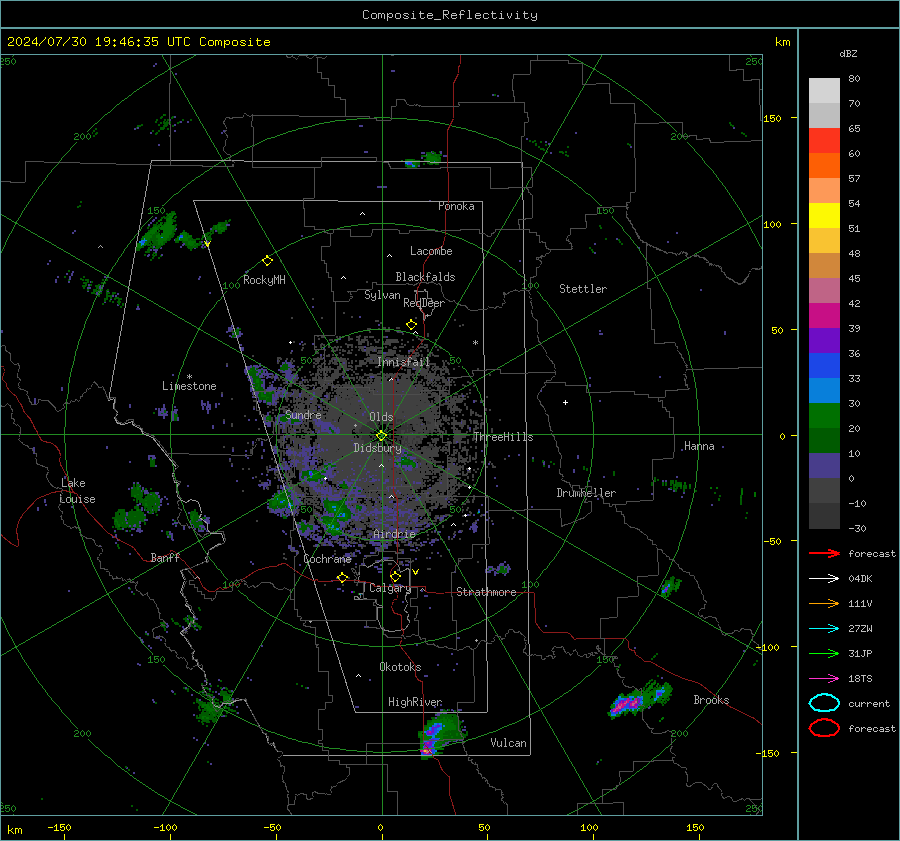Pick the yellow swatch in dBZ scale
The height and width of the screenshot is (841, 900).
click(x=824, y=215)
